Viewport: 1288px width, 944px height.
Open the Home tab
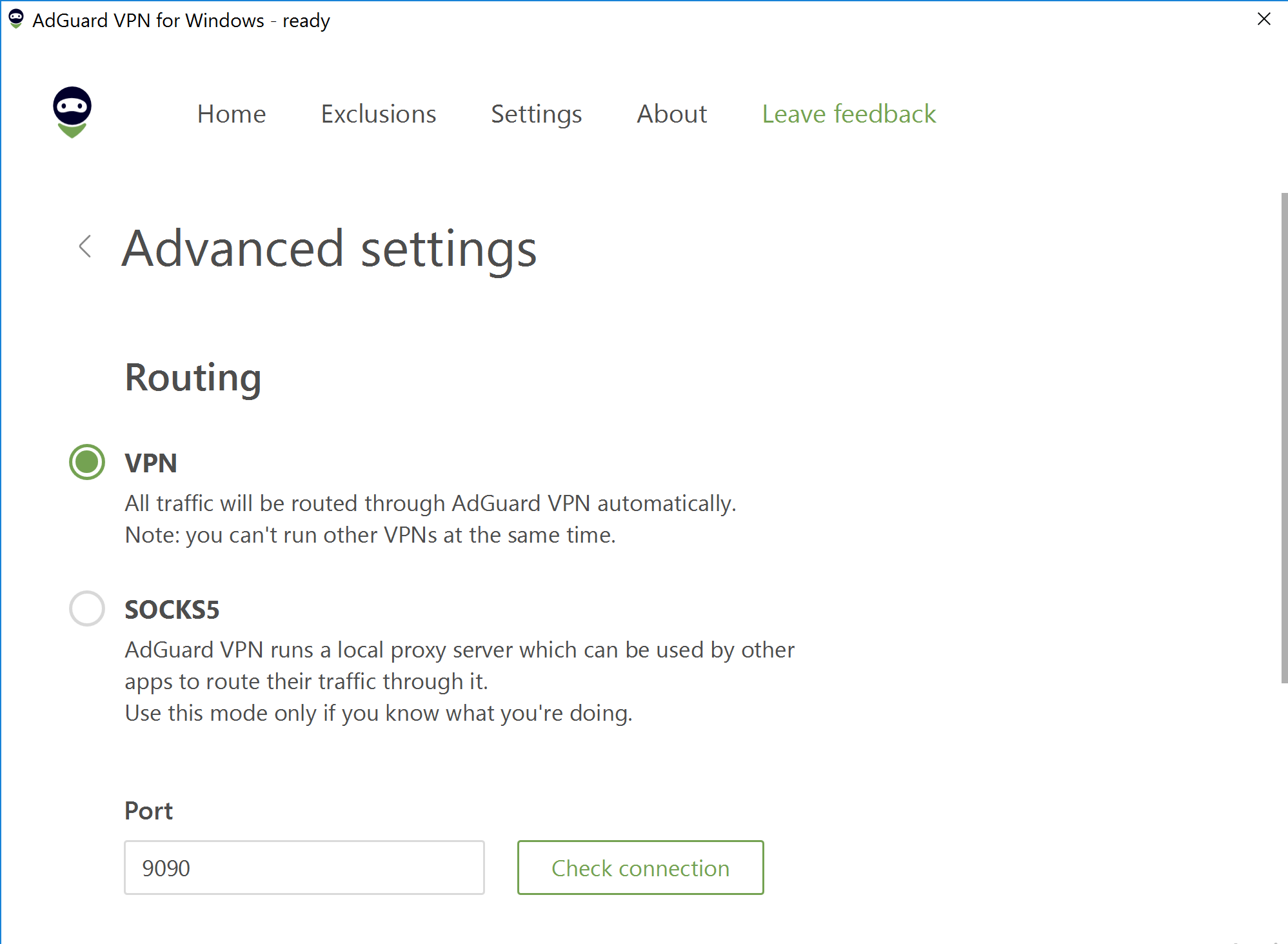coord(232,114)
